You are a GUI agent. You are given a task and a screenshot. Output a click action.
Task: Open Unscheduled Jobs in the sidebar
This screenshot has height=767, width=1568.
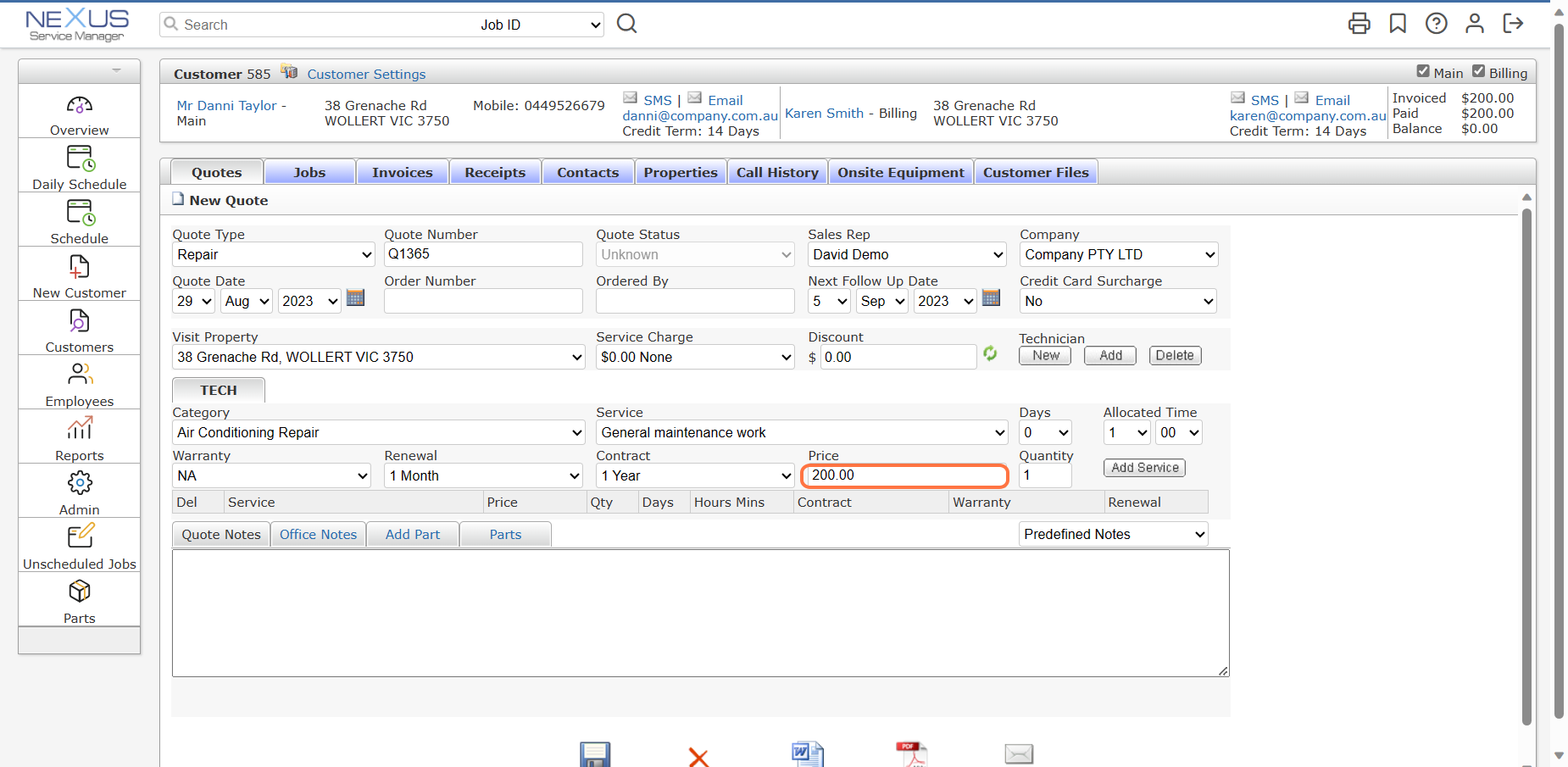click(80, 548)
